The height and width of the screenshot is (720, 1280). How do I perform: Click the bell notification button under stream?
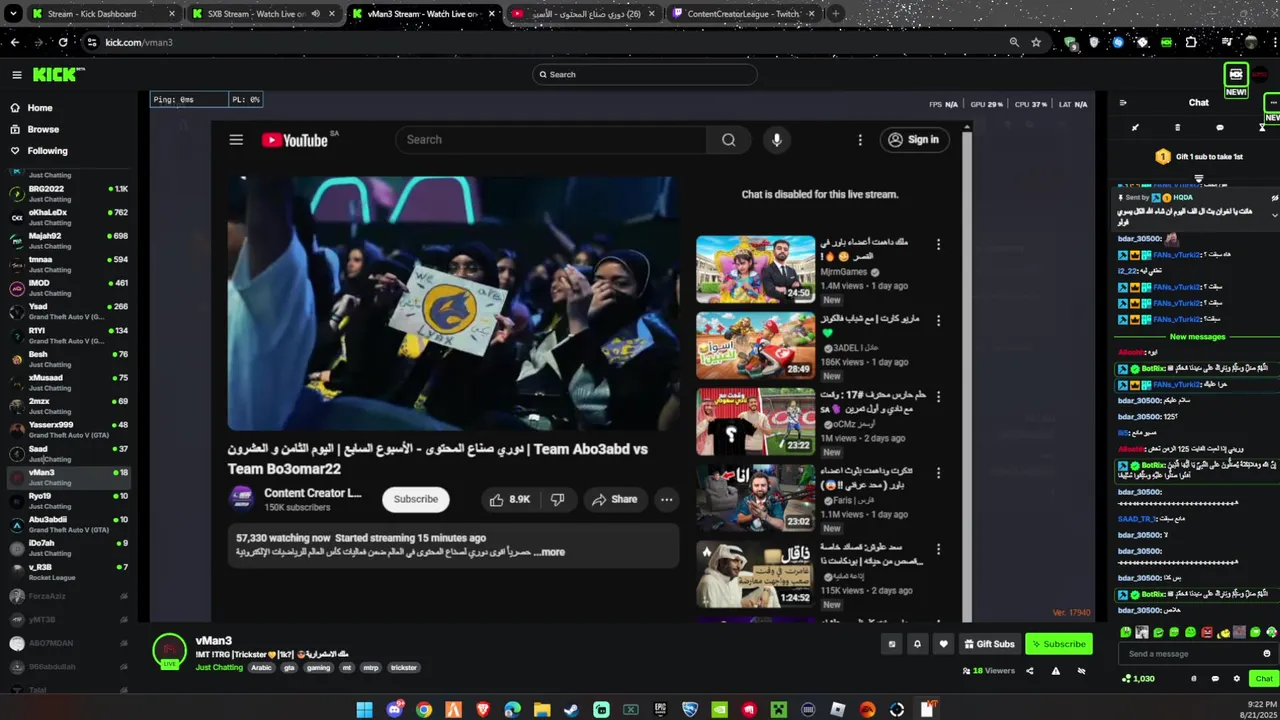coord(917,644)
